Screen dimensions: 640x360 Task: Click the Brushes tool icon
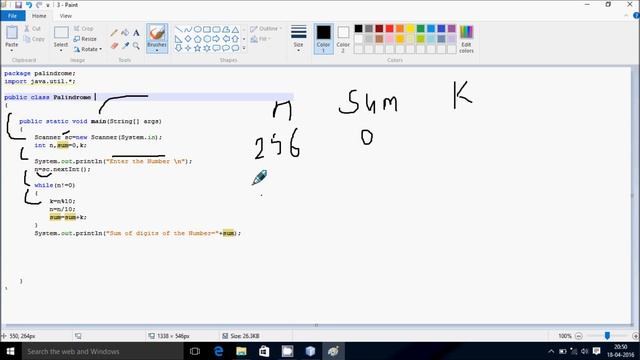(x=157, y=33)
